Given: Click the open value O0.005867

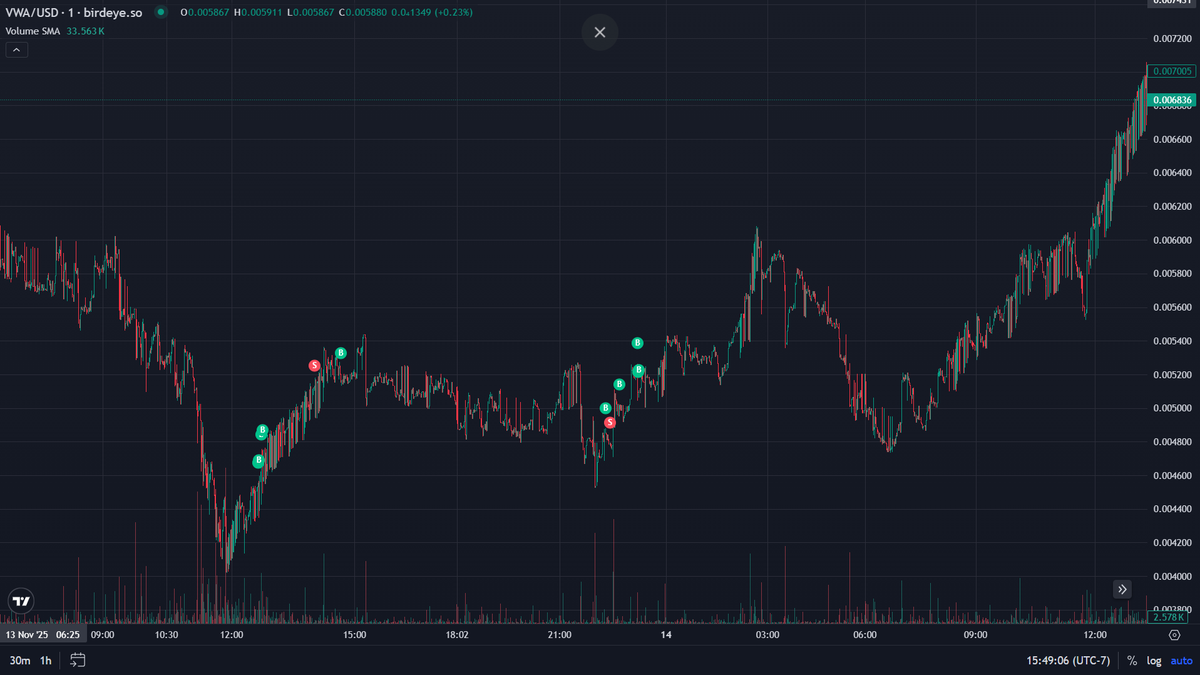Looking at the screenshot, I should pyautogui.click(x=203, y=12).
